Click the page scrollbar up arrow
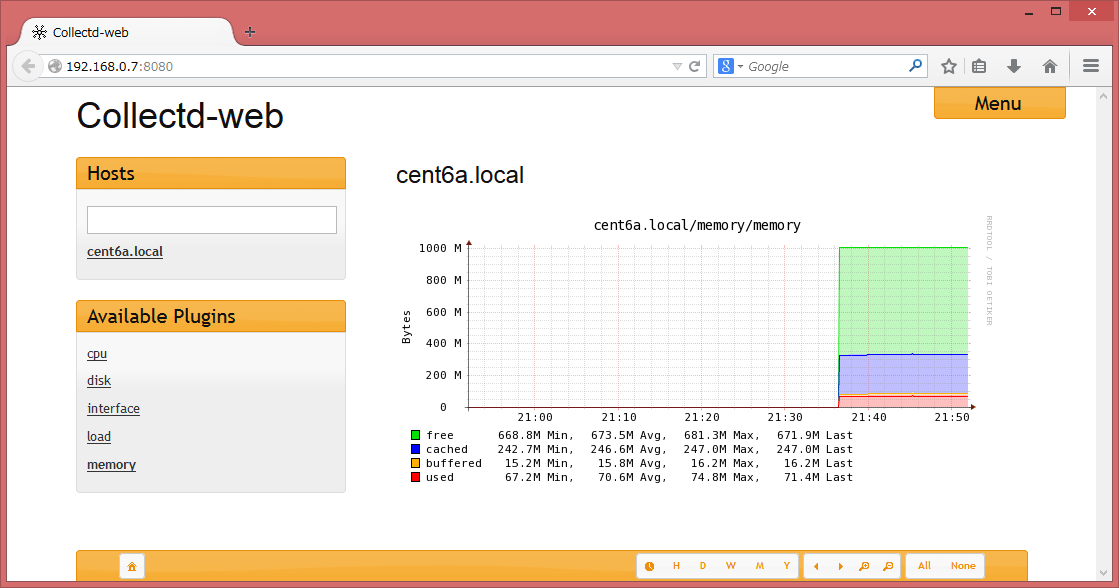1119x588 pixels. (x=1104, y=96)
